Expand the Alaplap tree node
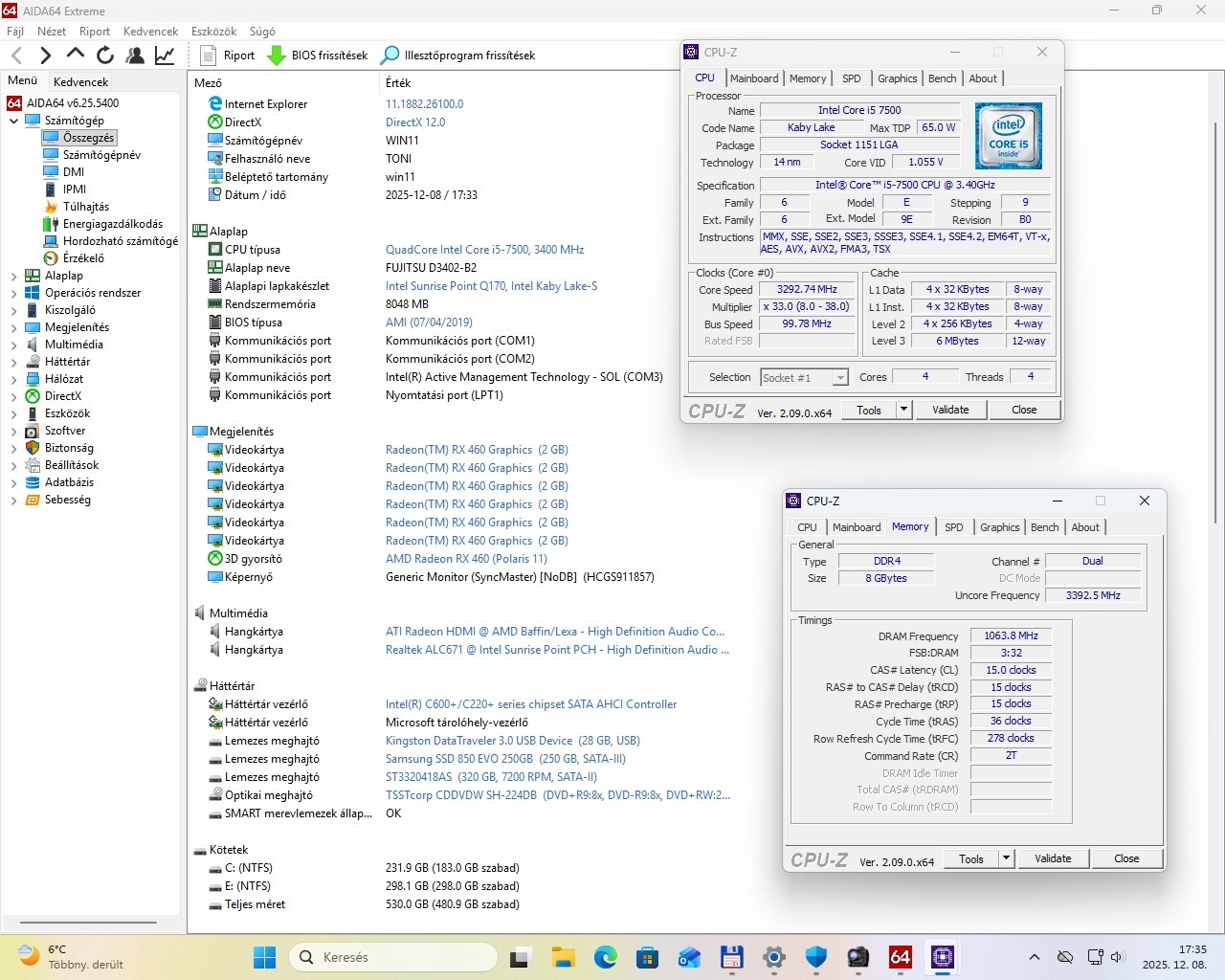Image resolution: width=1225 pixels, height=980 pixels. (x=13, y=276)
